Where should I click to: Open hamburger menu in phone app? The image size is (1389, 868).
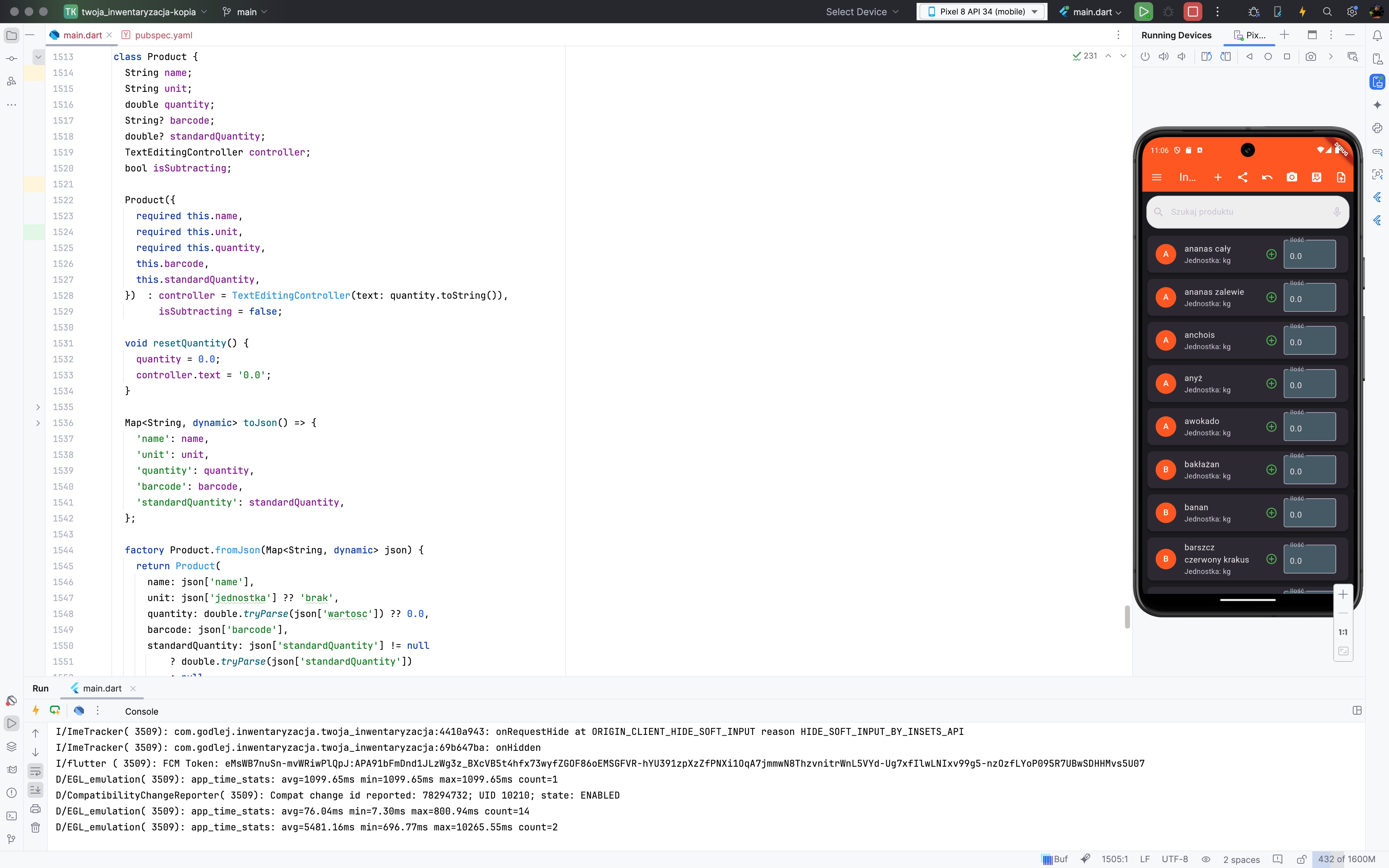pos(1156,177)
